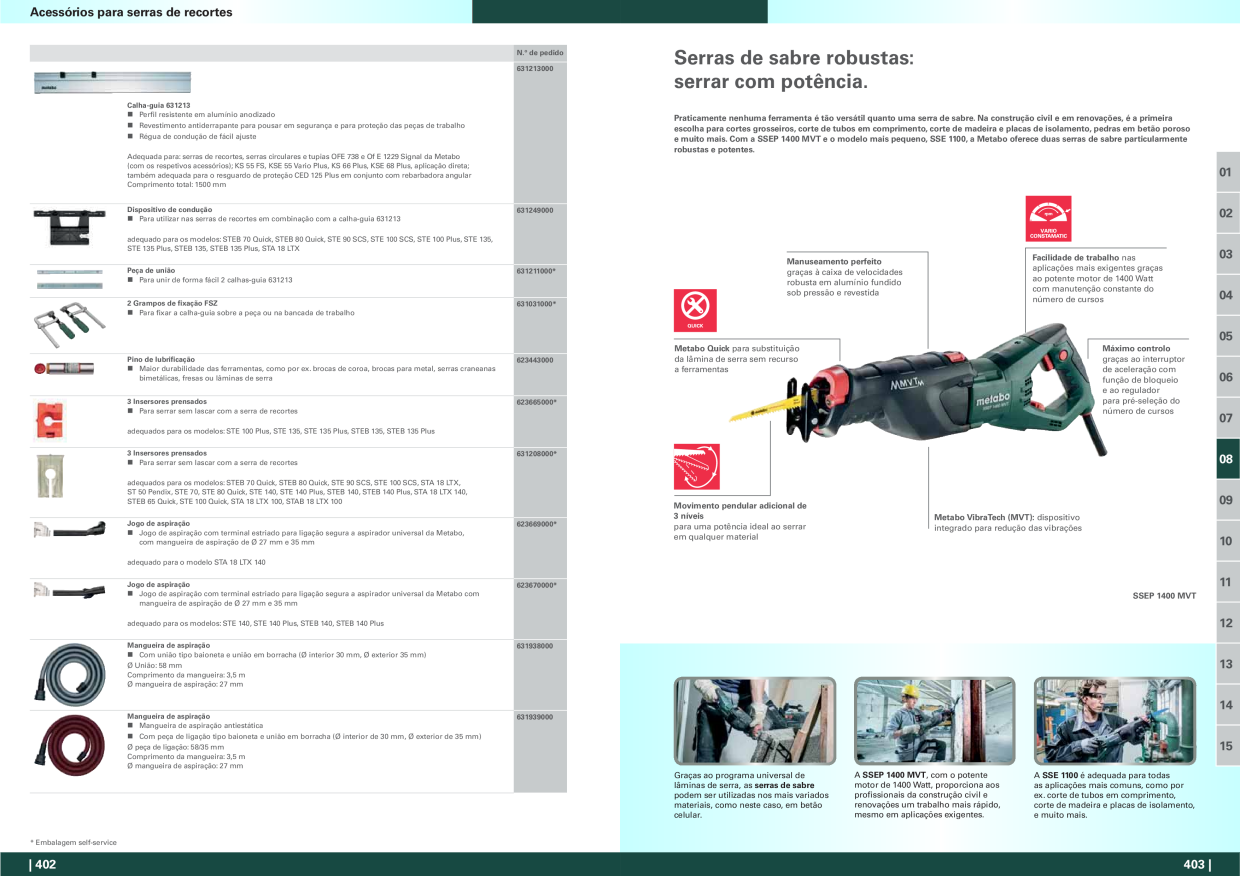Select chapter tab 05
Screen dimensions: 1240x876
pos(1227,336)
